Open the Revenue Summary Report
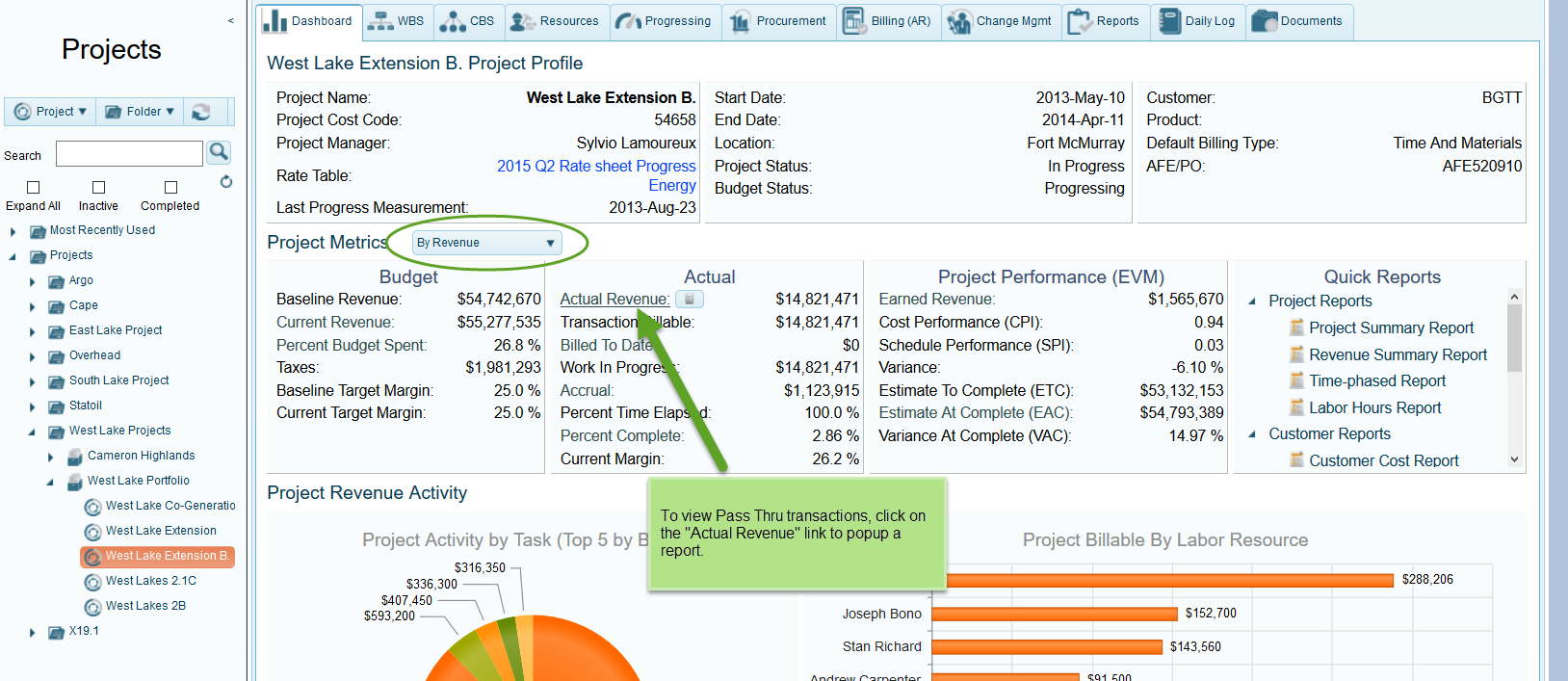Image resolution: width=1568 pixels, height=681 pixels. click(x=1398, y=355)
